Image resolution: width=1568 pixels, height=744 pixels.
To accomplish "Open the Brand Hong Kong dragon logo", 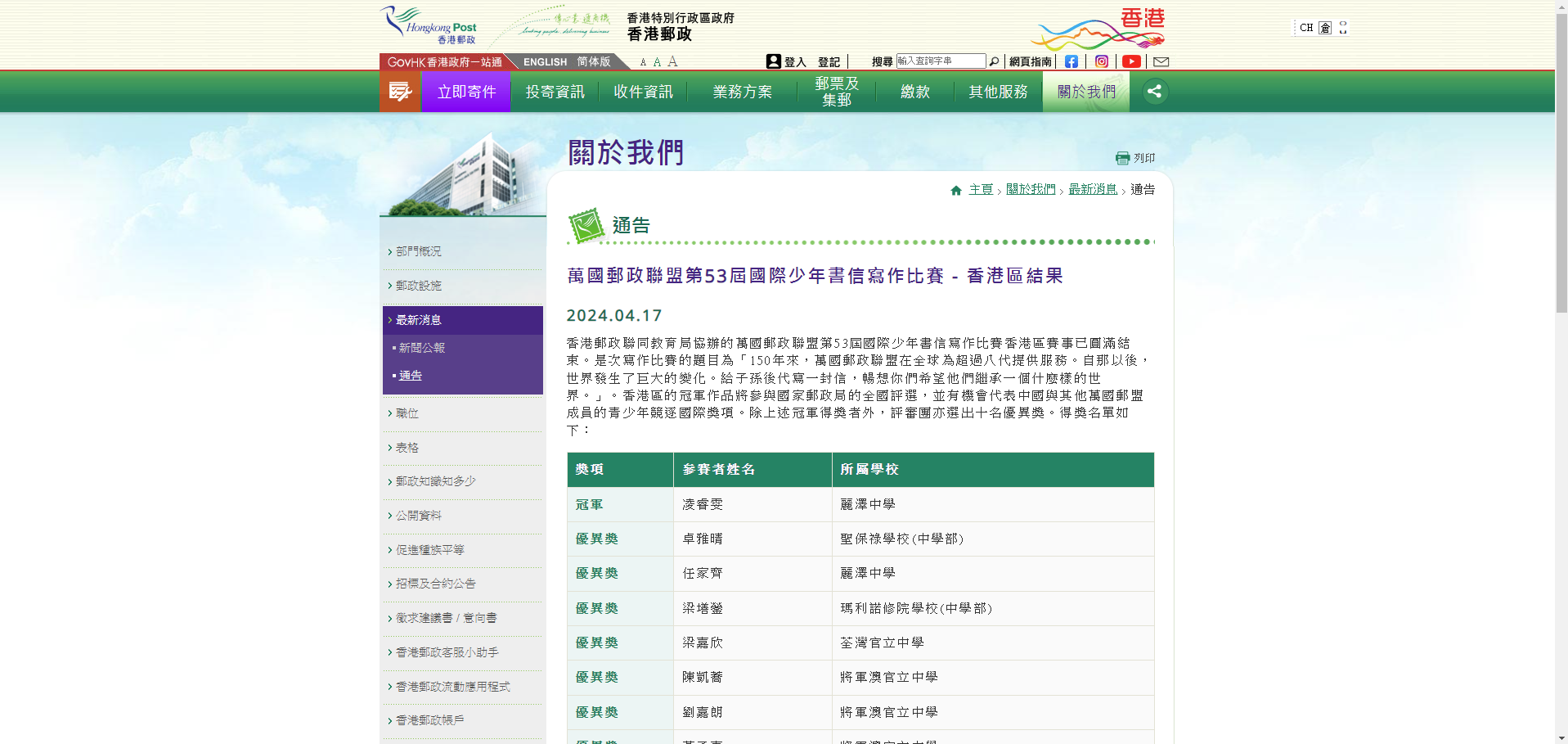I will pyautogui.click(x=1098, y=29).
